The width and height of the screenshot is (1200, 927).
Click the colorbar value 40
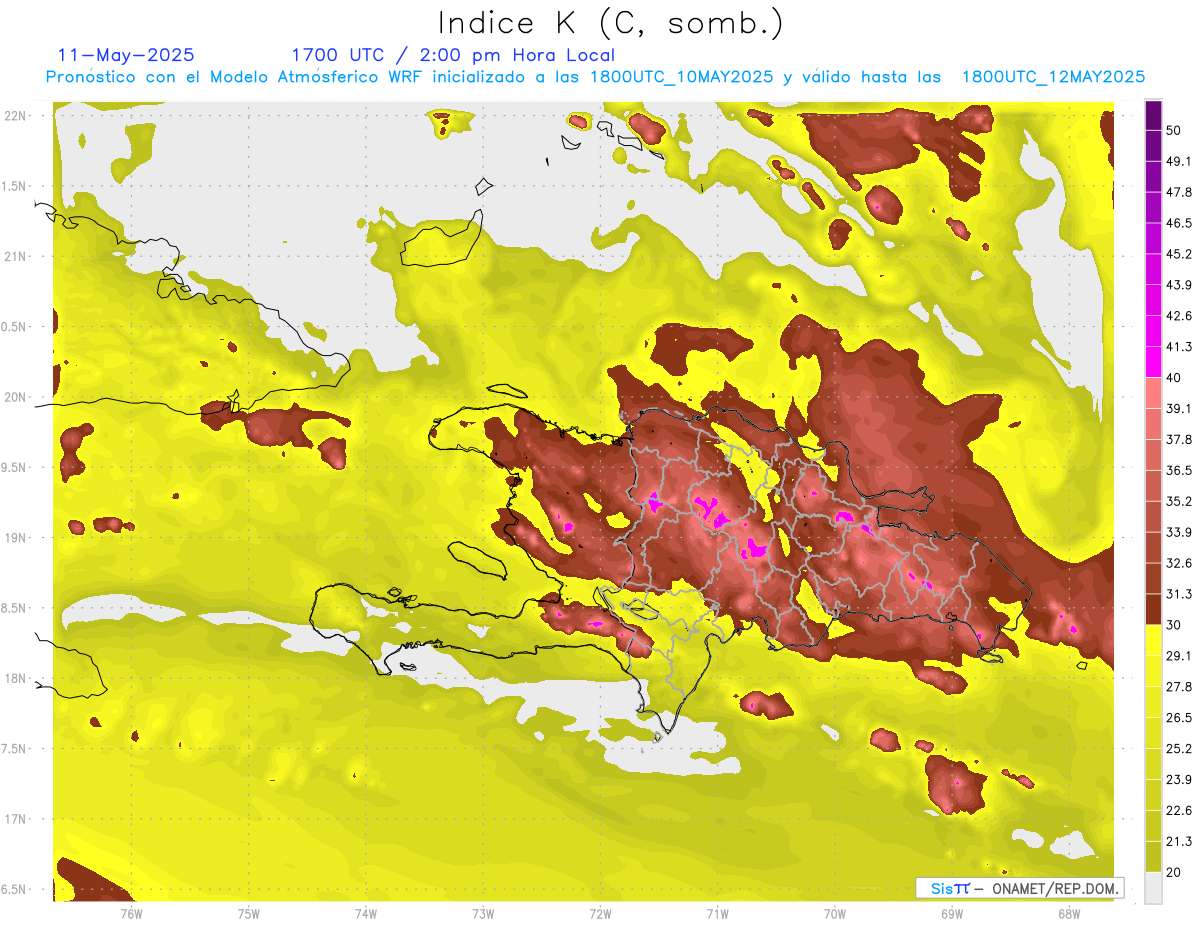click(x=1175, y=378)
